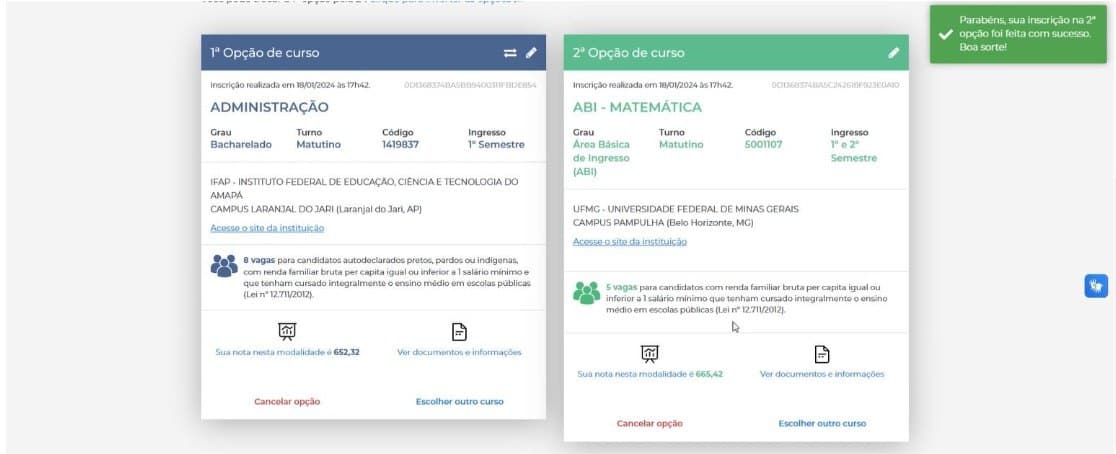This screenshot has height=454, width=1116.
Task: Escolher outro curso in ABI Matemática card
Action: click(x=822, y=423)
